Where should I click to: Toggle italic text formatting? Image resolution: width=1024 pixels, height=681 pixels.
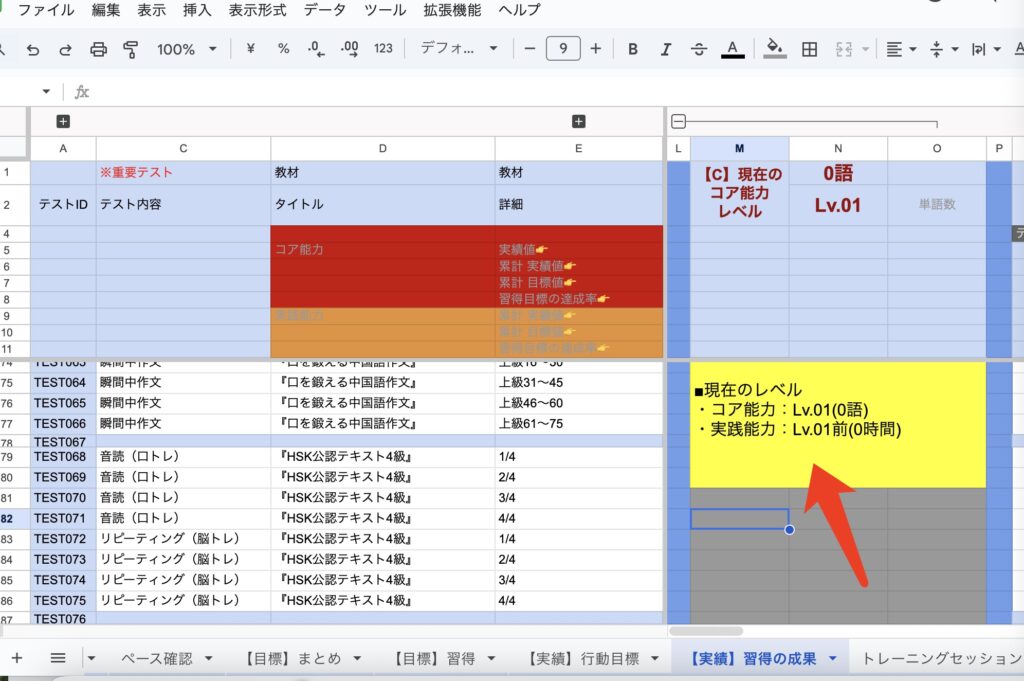(x=666, y=49)
